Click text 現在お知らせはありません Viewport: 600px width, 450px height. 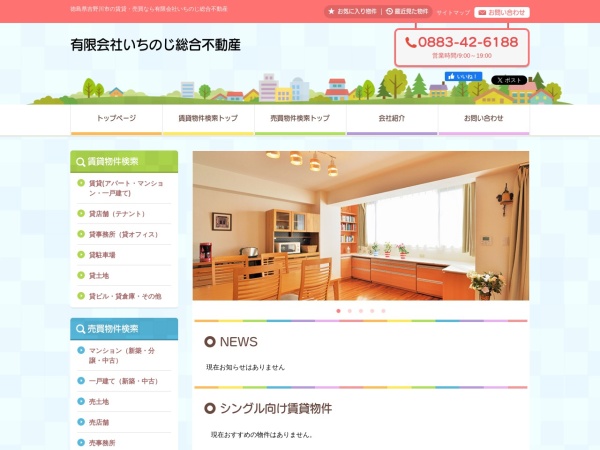click(x=245, y=367)
